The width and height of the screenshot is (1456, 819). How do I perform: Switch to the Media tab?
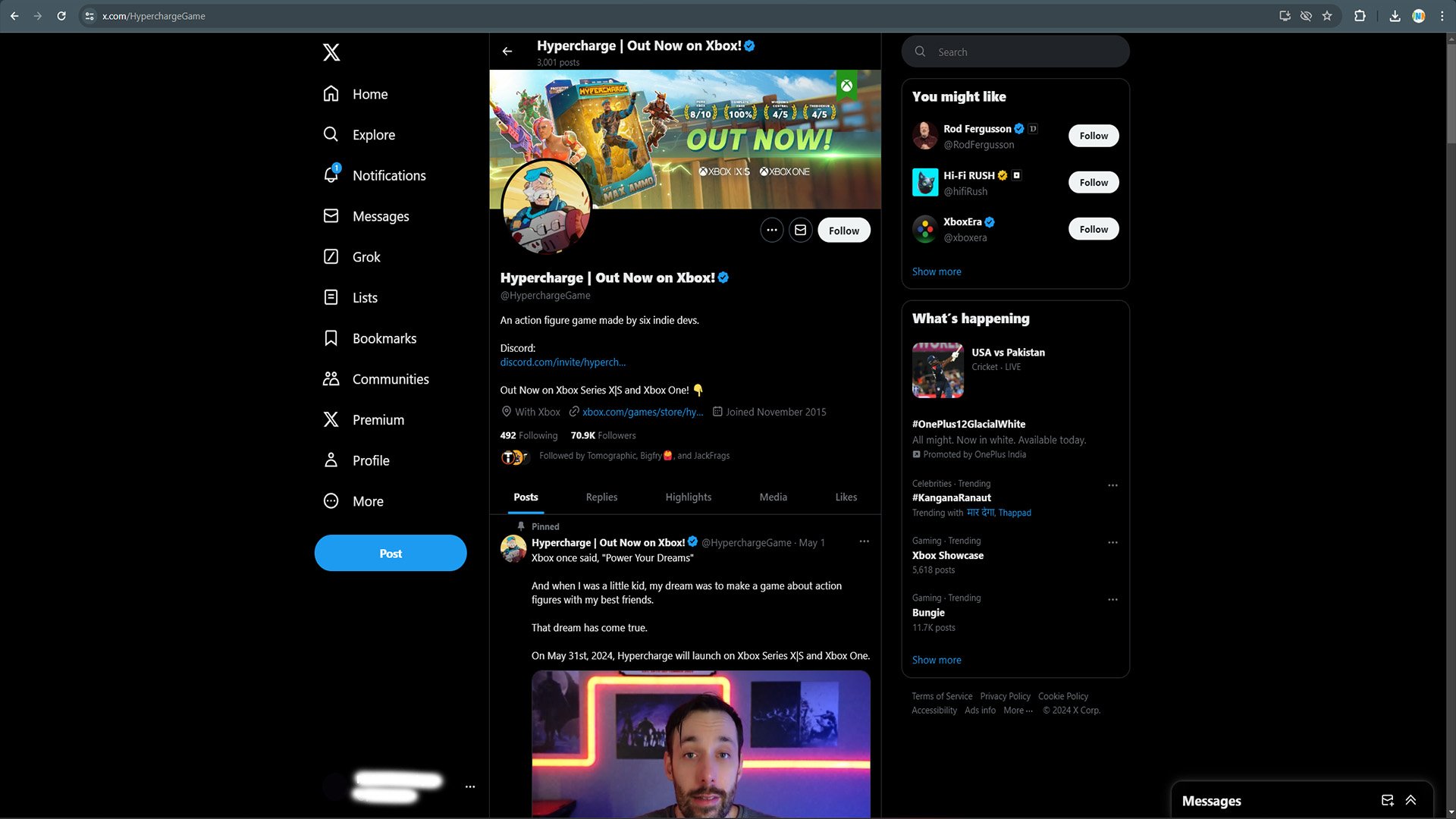point(773,497)
